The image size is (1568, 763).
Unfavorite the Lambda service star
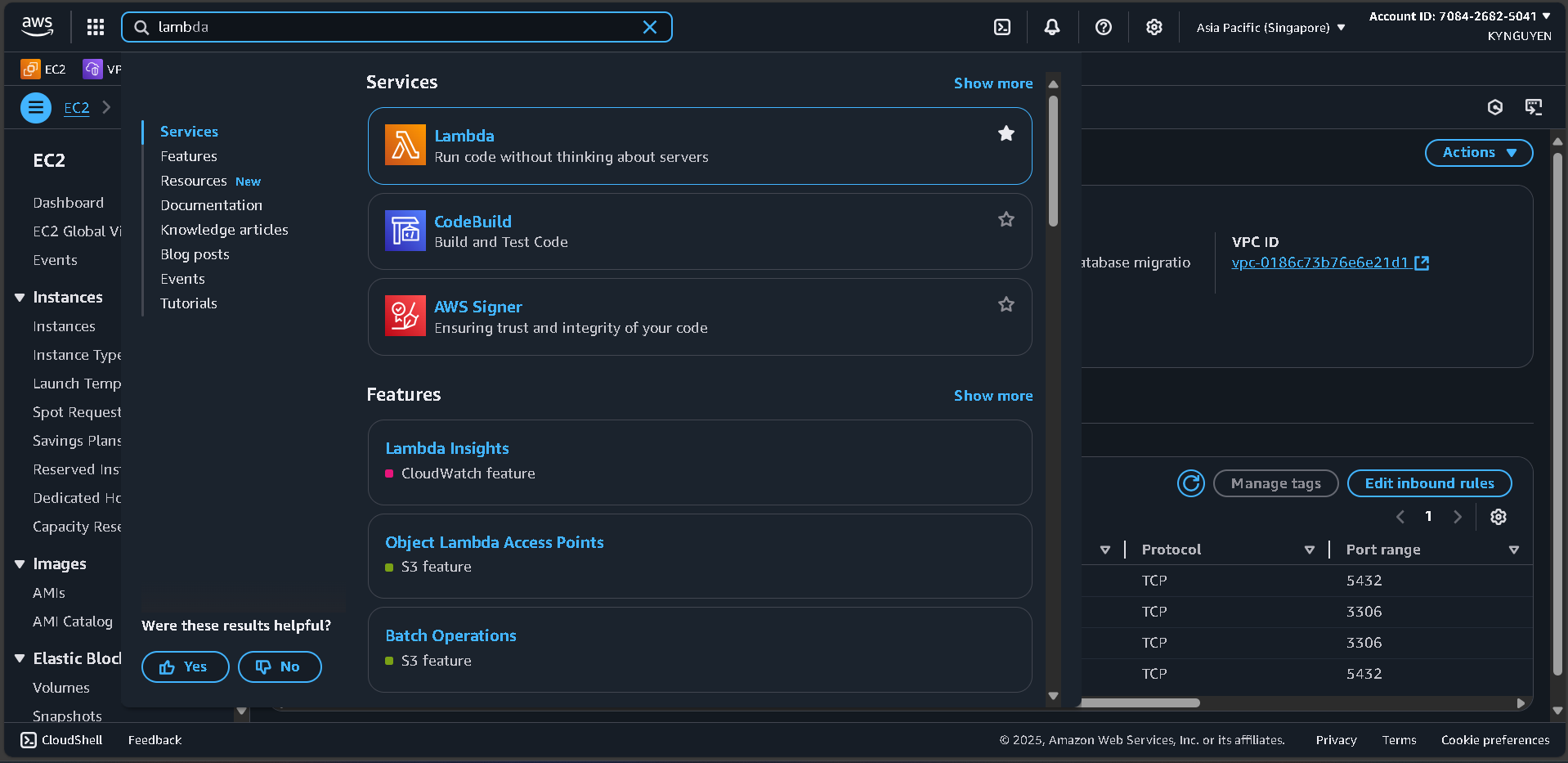pyautogui.click(x=1006, y=132)
